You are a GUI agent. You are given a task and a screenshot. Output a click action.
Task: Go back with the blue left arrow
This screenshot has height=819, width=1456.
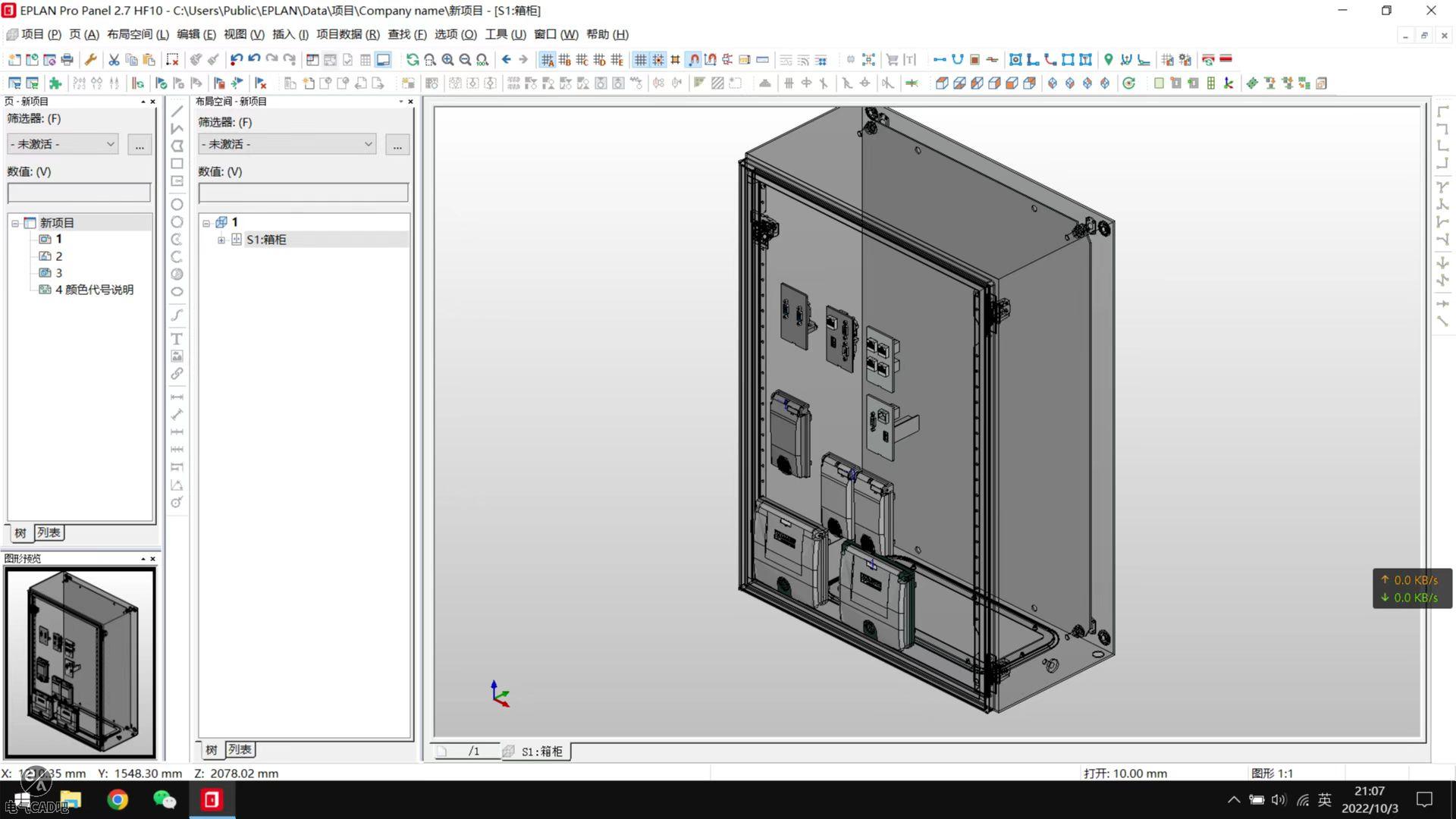coord(506,59)
